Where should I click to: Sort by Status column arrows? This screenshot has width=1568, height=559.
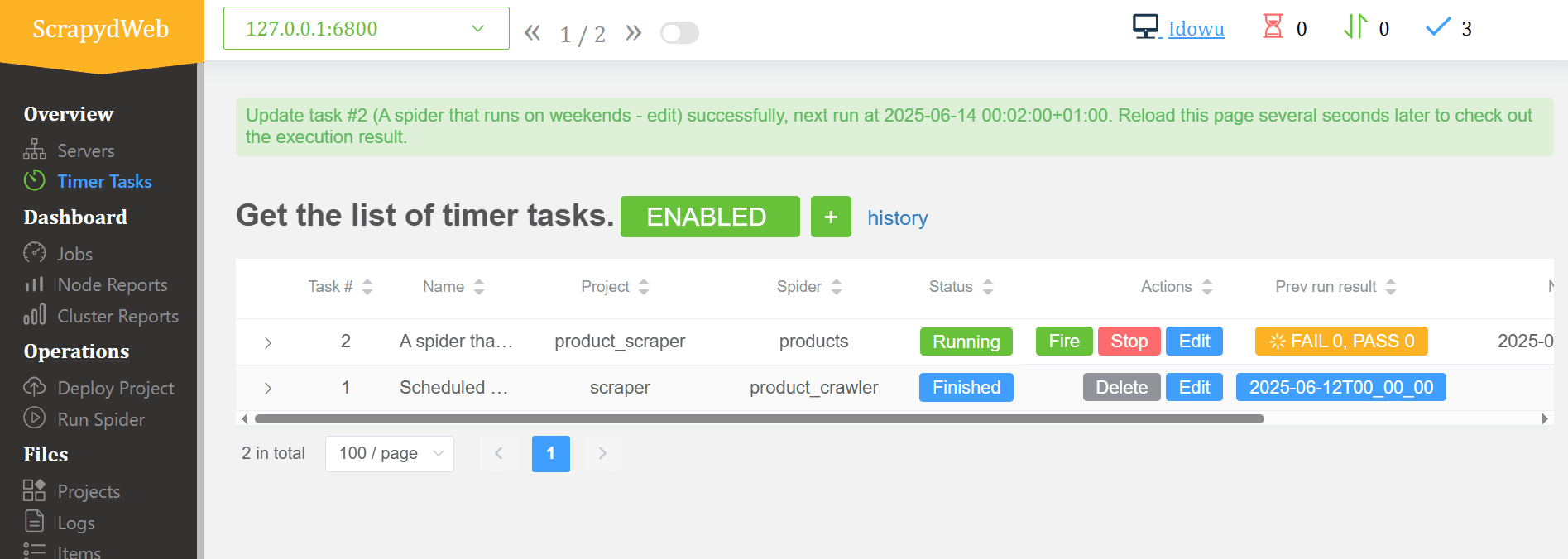pyautogui.click(x=988, y=286)
